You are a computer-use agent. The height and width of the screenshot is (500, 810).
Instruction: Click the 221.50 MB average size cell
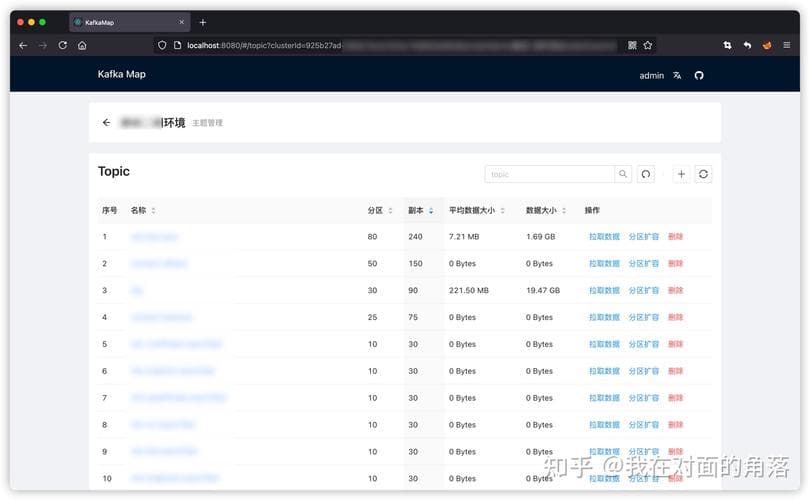point(469,290)
